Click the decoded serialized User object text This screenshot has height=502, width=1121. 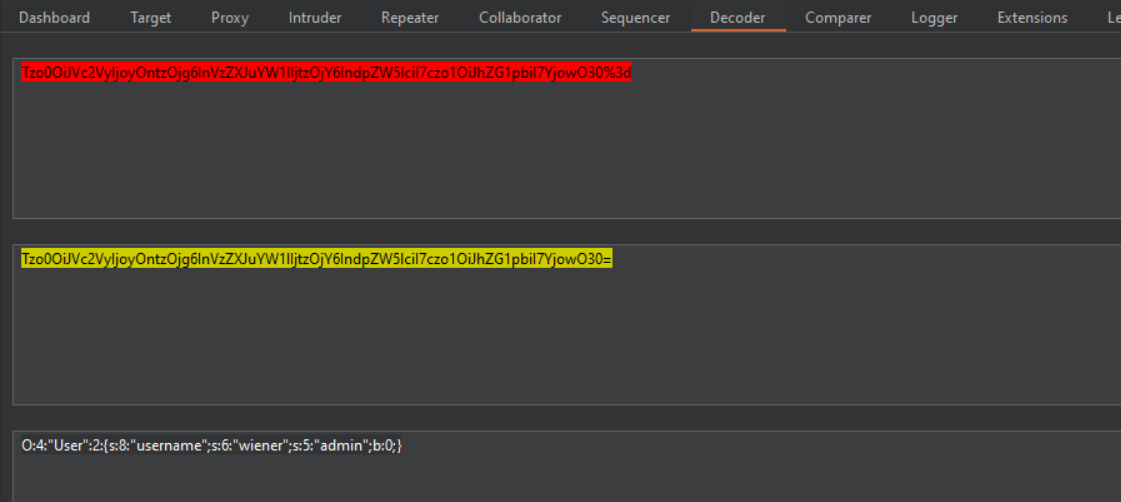(212, 446)
